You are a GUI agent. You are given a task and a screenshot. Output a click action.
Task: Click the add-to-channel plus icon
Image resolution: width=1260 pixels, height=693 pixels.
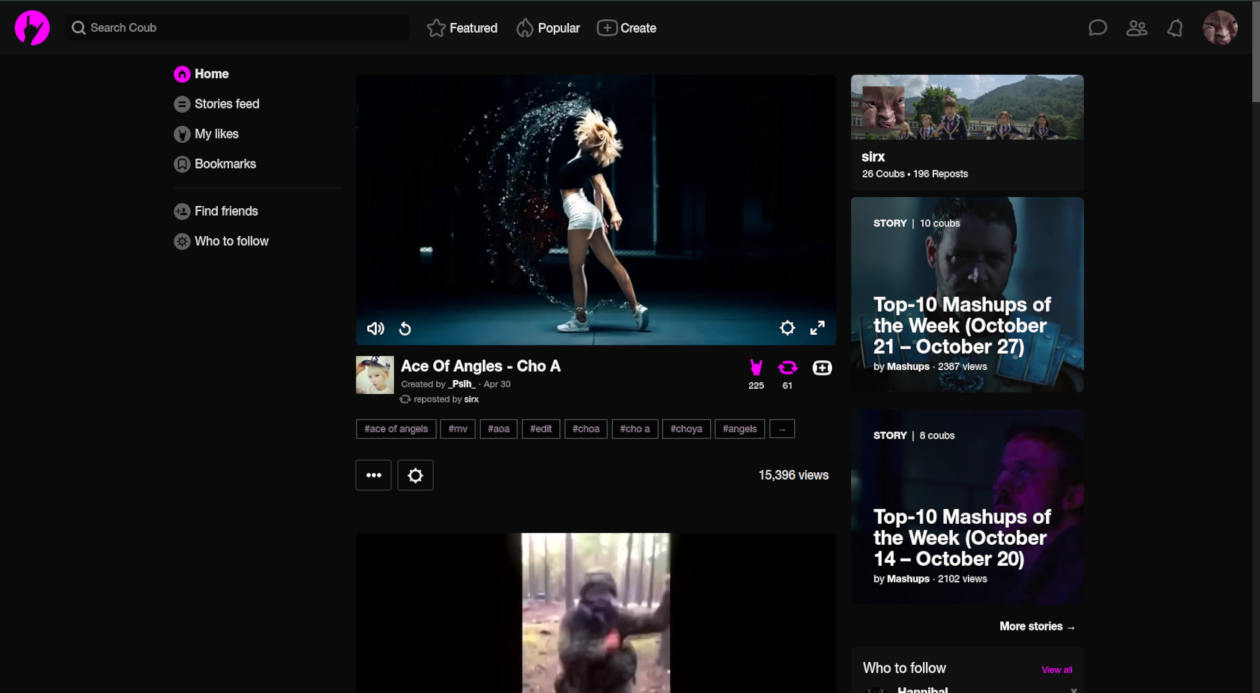pos(822,368)
